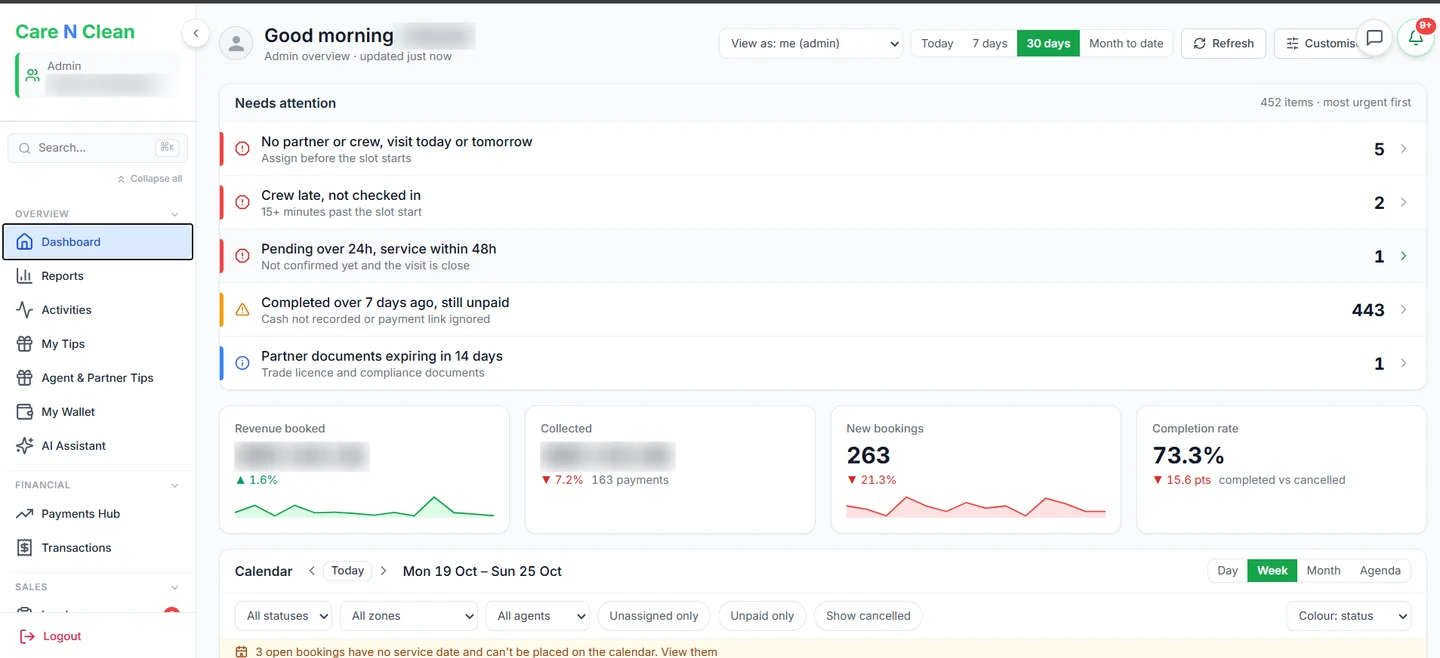Image resolution: width=1440 pixels, height=658 pixels.
Task: Select the Month to date range
Action: pos(1126,43)
